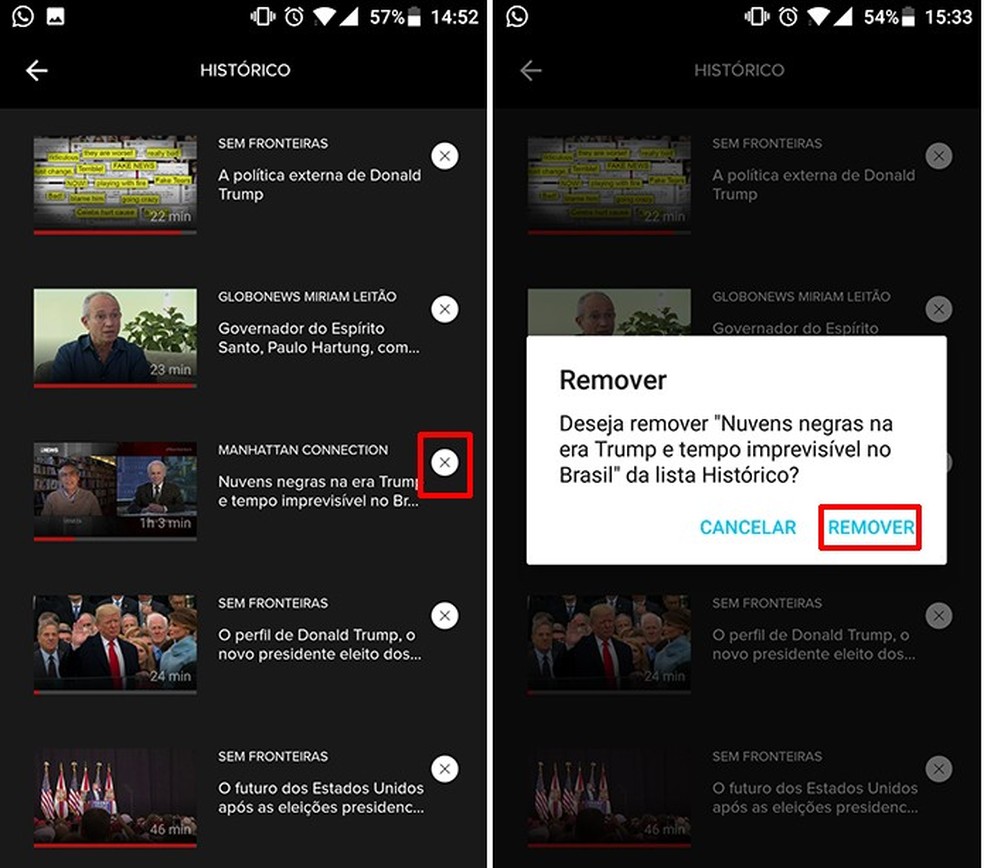The width and height of the screenshot is (984, 868).
Task: Select title 'Governador do Espírito Santo, Paulo Hartung', left screen
Action: tap(319, 338)
